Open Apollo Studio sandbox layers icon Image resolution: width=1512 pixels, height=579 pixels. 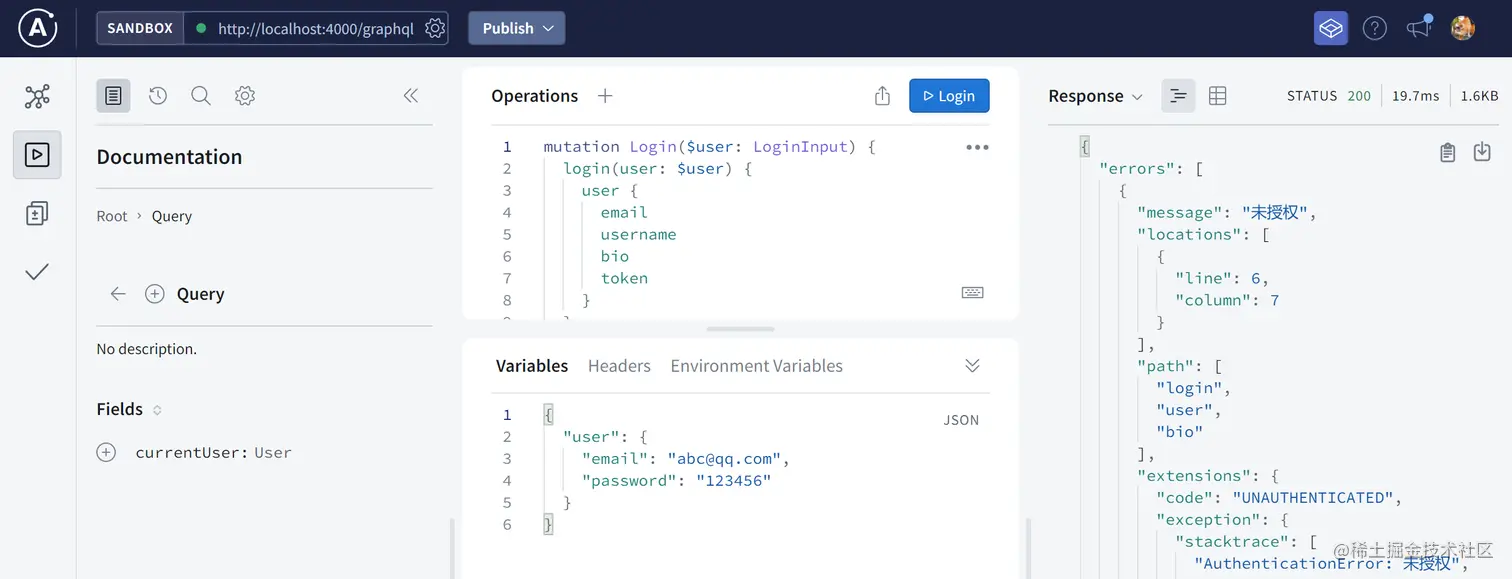tap(1330, 28)
